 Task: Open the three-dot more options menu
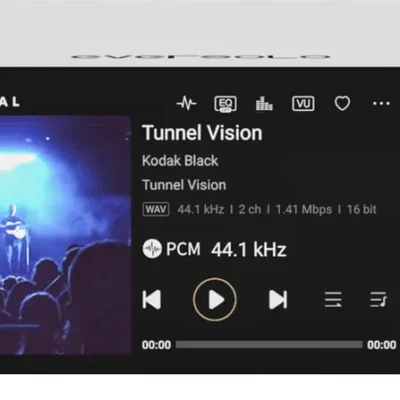[x=381, y=104]
